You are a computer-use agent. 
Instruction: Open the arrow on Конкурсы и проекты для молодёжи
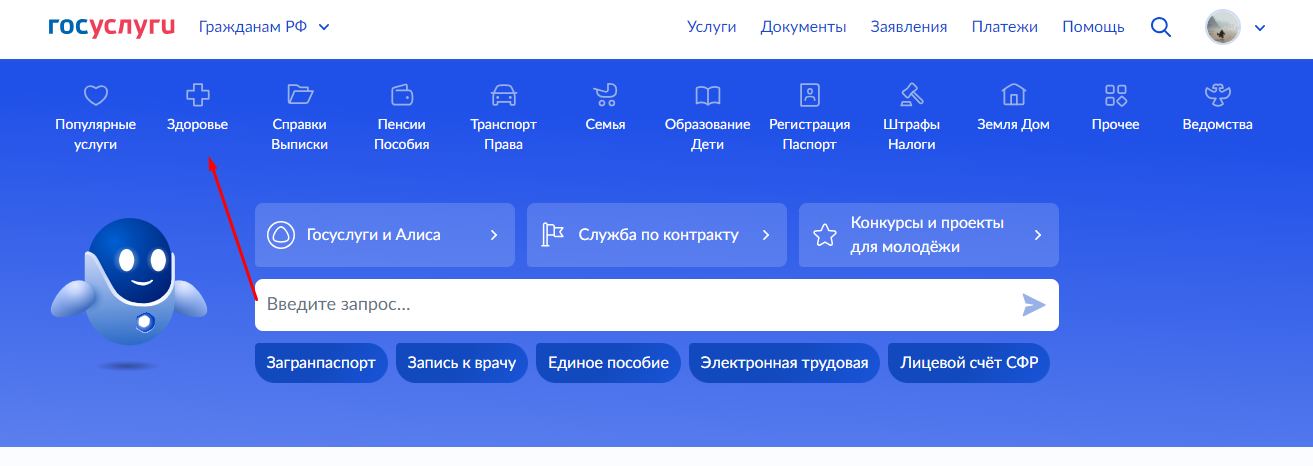click(1038, 235)
